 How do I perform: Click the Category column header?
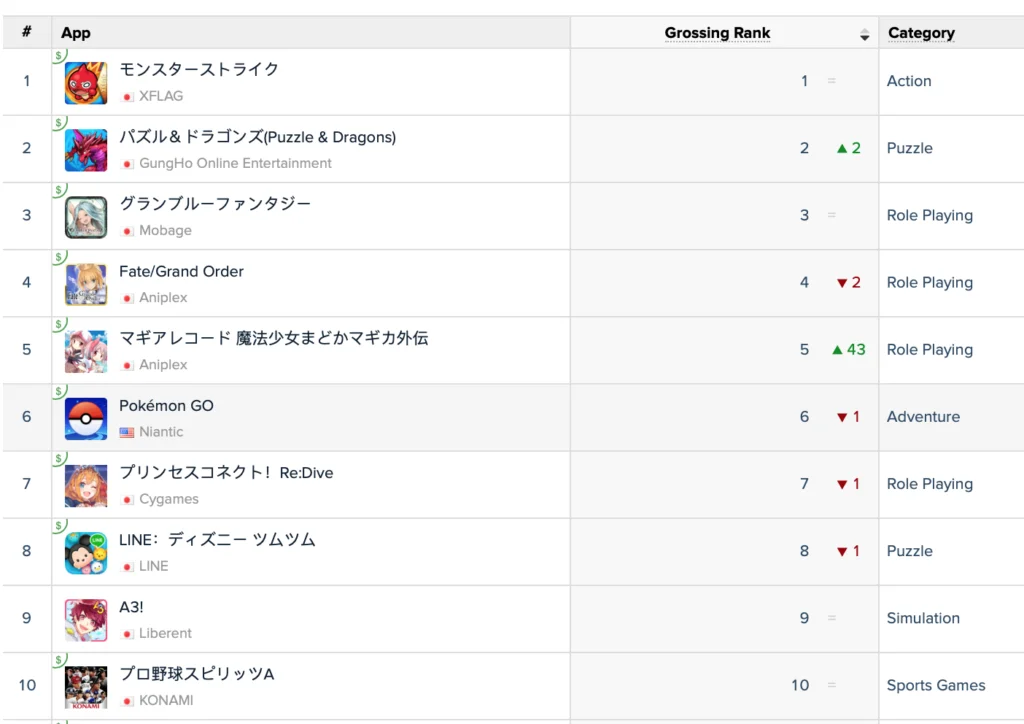(x=921, y=33)
